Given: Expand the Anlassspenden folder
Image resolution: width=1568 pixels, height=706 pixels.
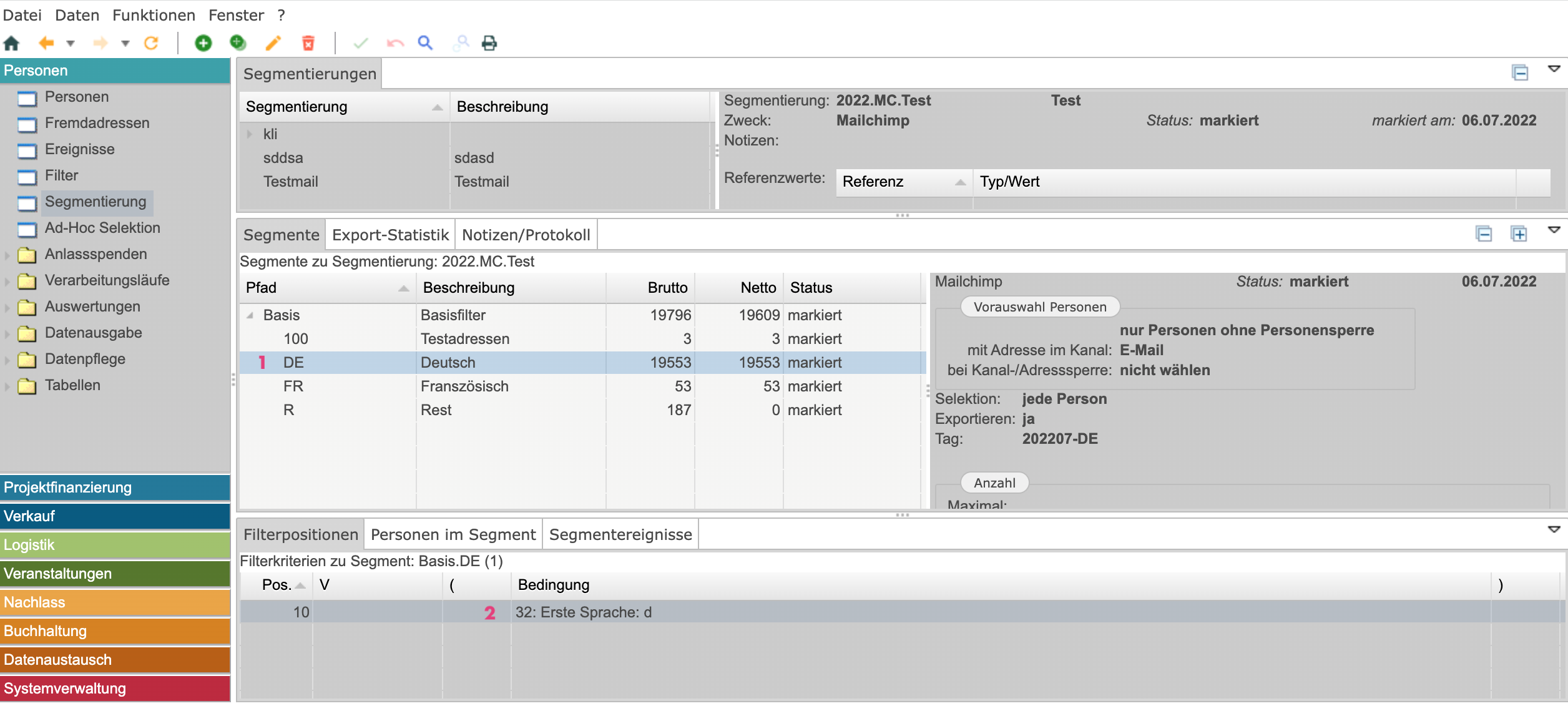Looking at the screenshot, I should tap(7, 255).
